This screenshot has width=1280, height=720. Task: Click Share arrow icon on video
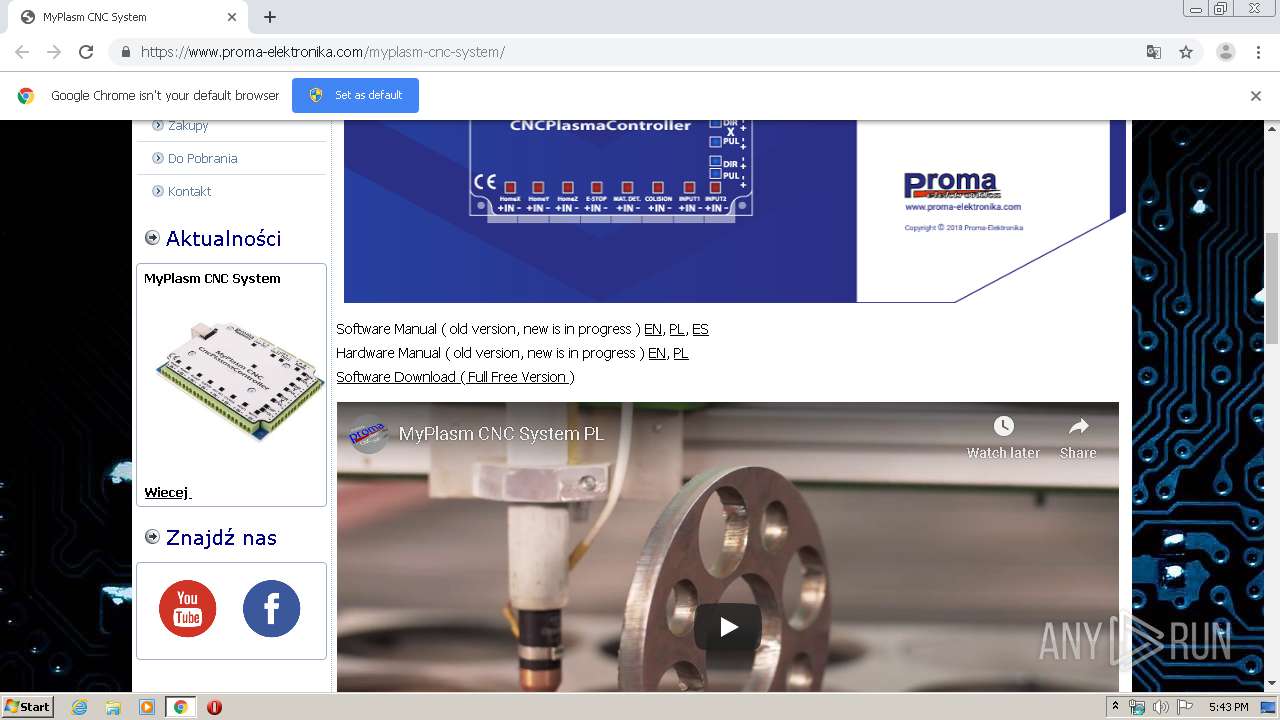coord(1078,427)
